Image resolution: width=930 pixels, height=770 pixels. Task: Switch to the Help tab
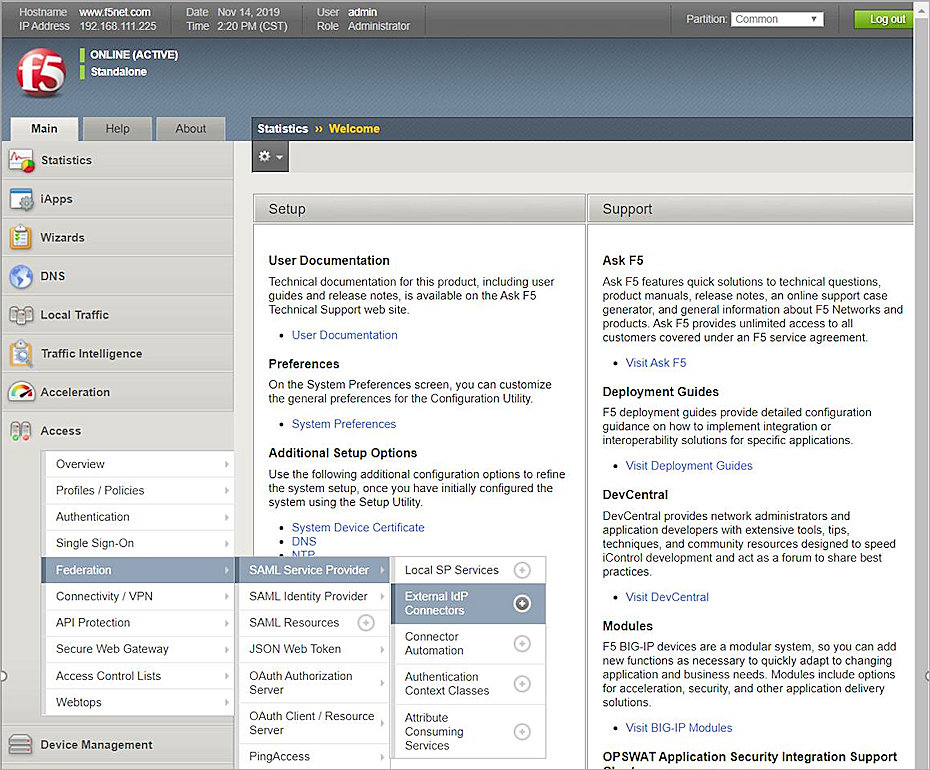pos(117,128)
